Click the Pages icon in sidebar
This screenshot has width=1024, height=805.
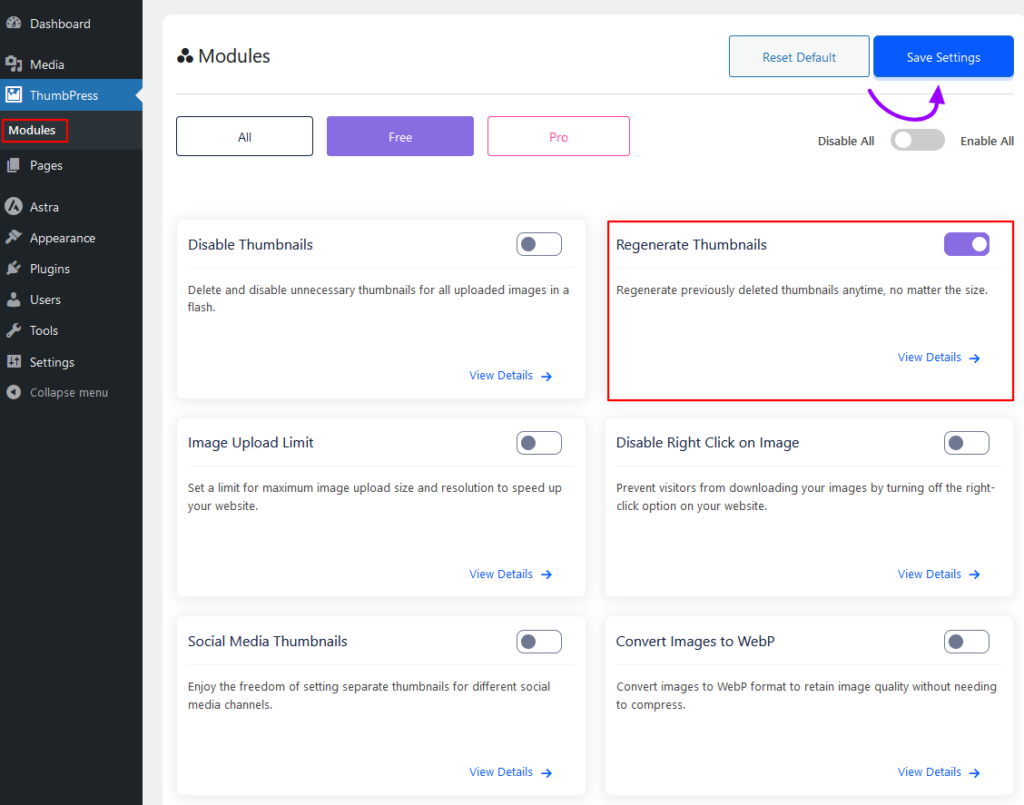point(14,165)
